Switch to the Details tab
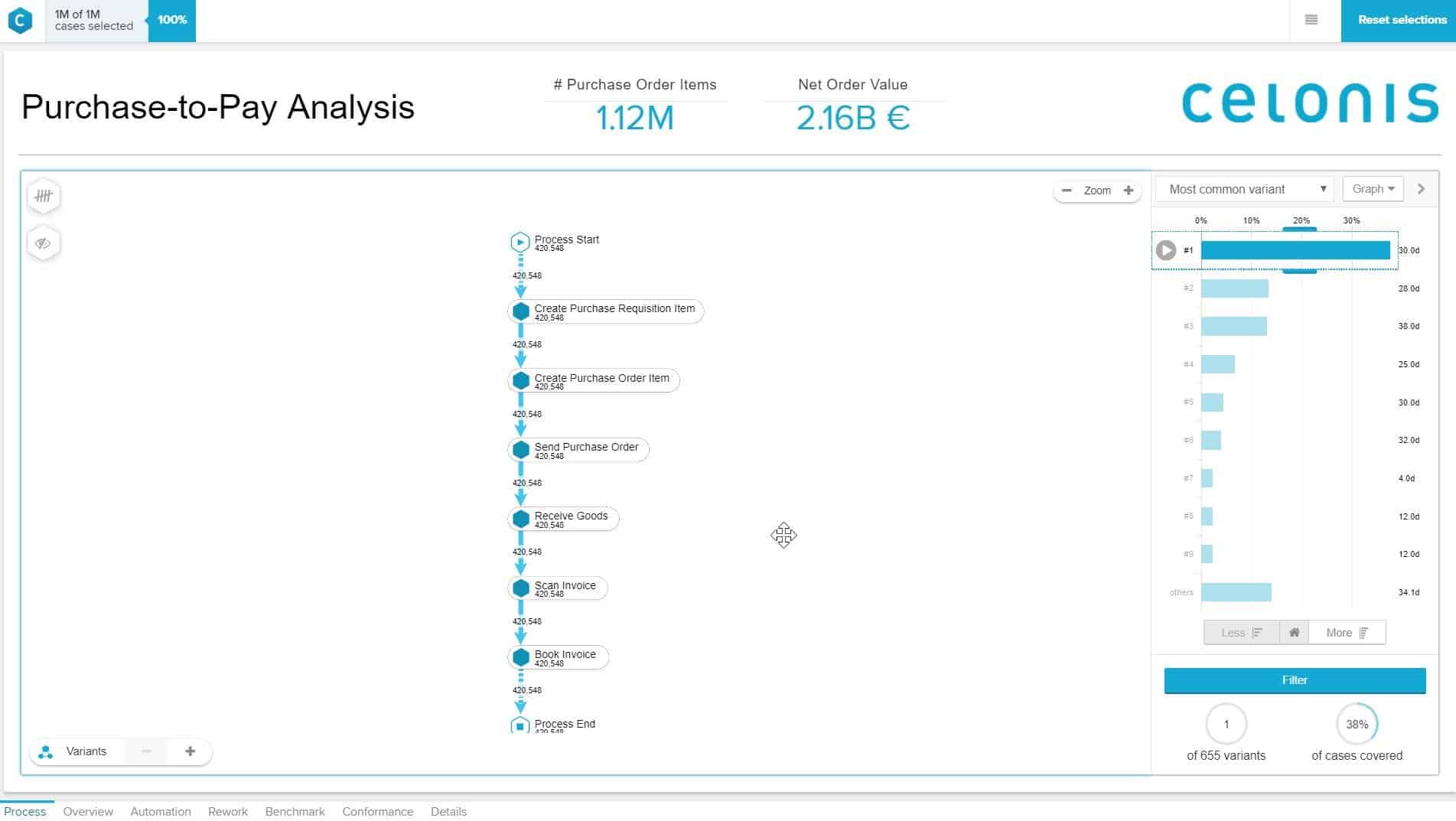Screen dimensions: 1456x821 click(x=448, y=811)
